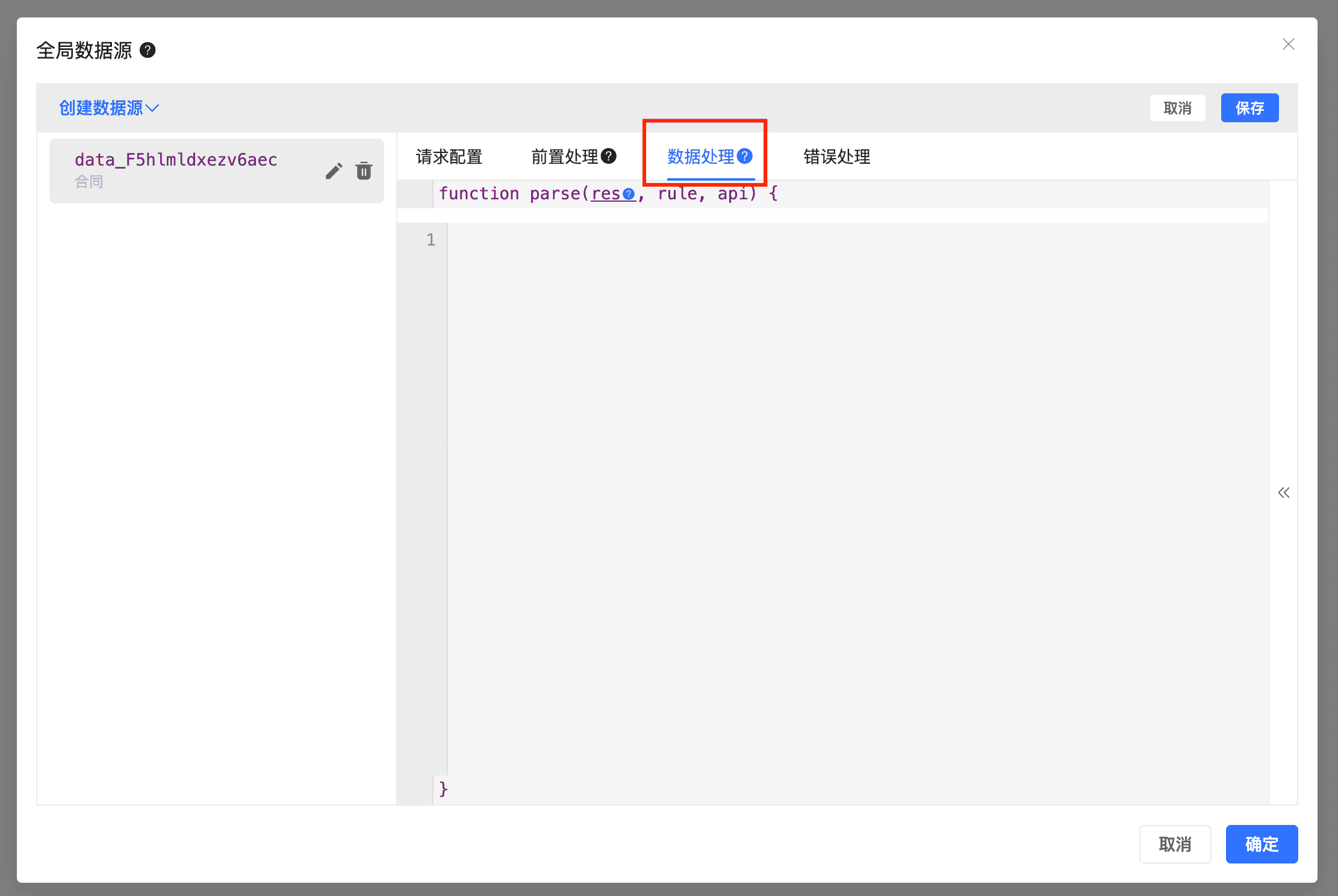
Task: Click bottom 取消 button beside 确定
Action: [1175, 844]
